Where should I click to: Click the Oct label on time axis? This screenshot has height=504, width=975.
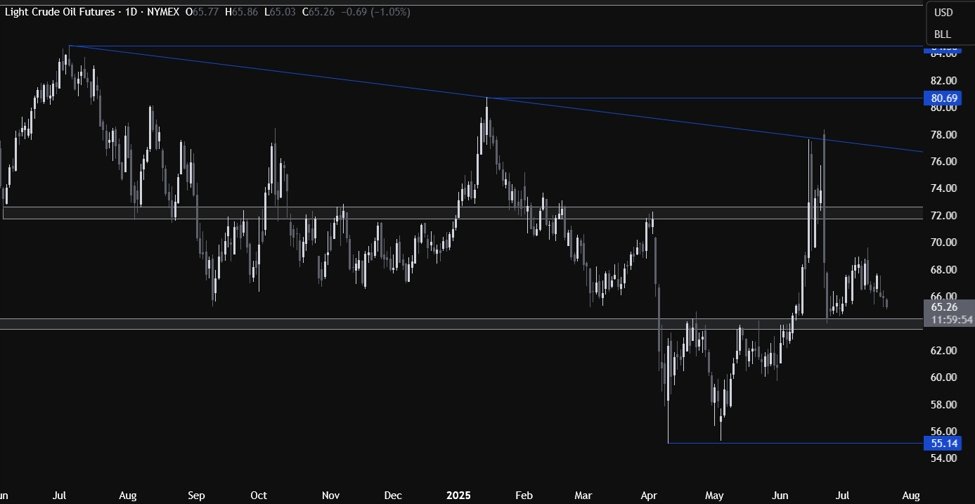[260, 495]
